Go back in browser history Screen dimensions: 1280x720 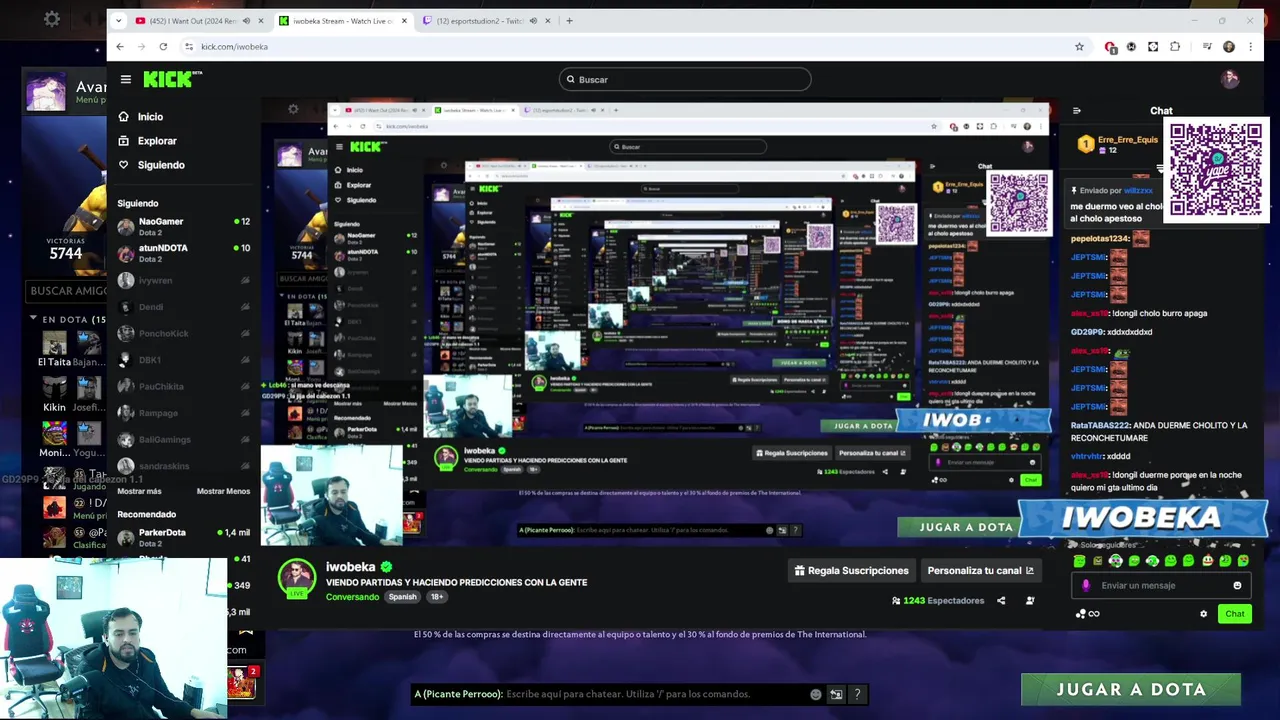click(x=120, y=46)
